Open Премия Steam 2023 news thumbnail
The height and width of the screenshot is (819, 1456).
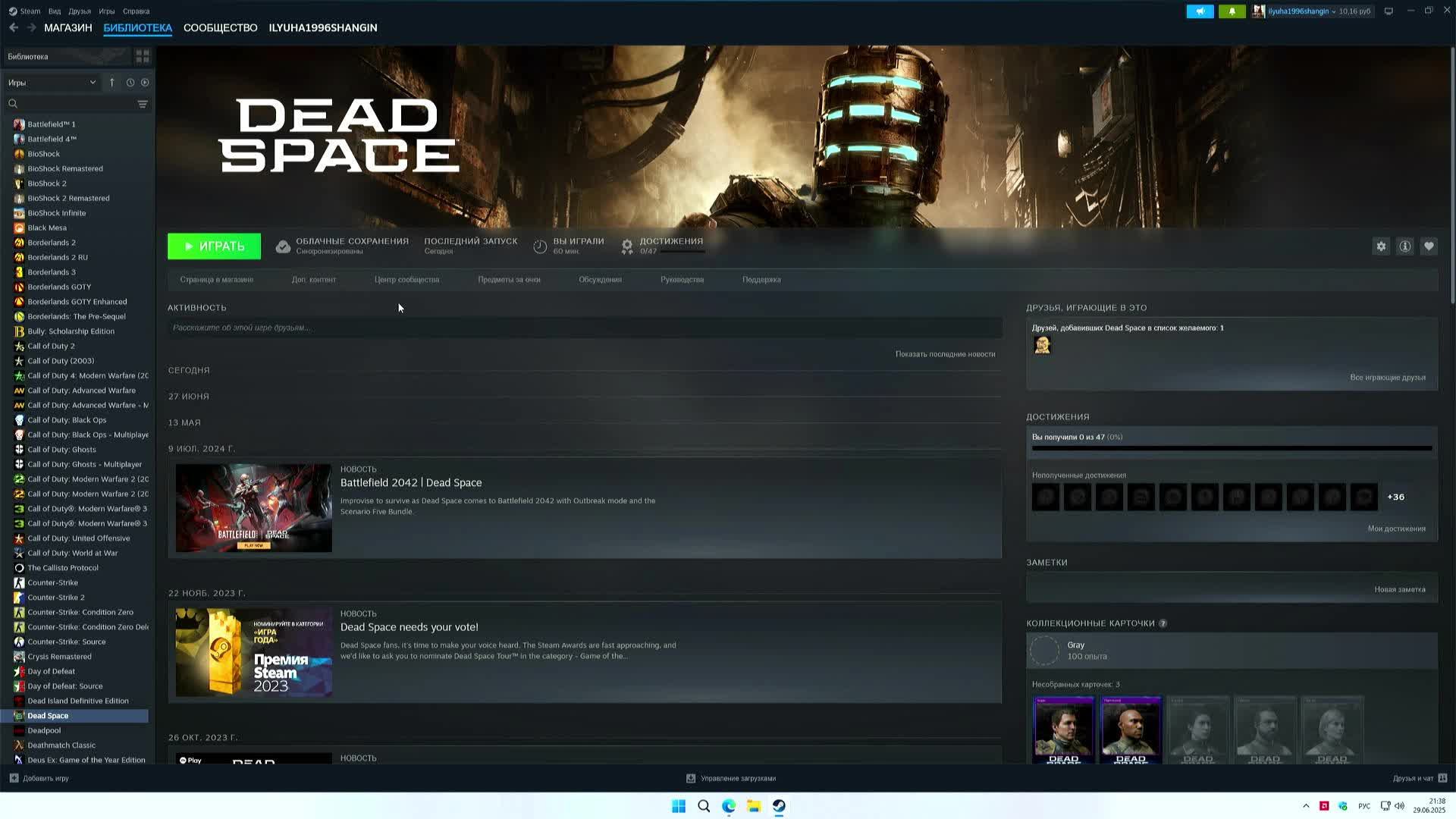254,652
